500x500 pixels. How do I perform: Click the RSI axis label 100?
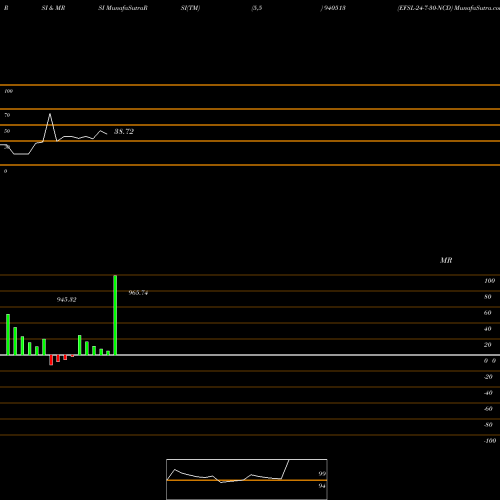9,91
